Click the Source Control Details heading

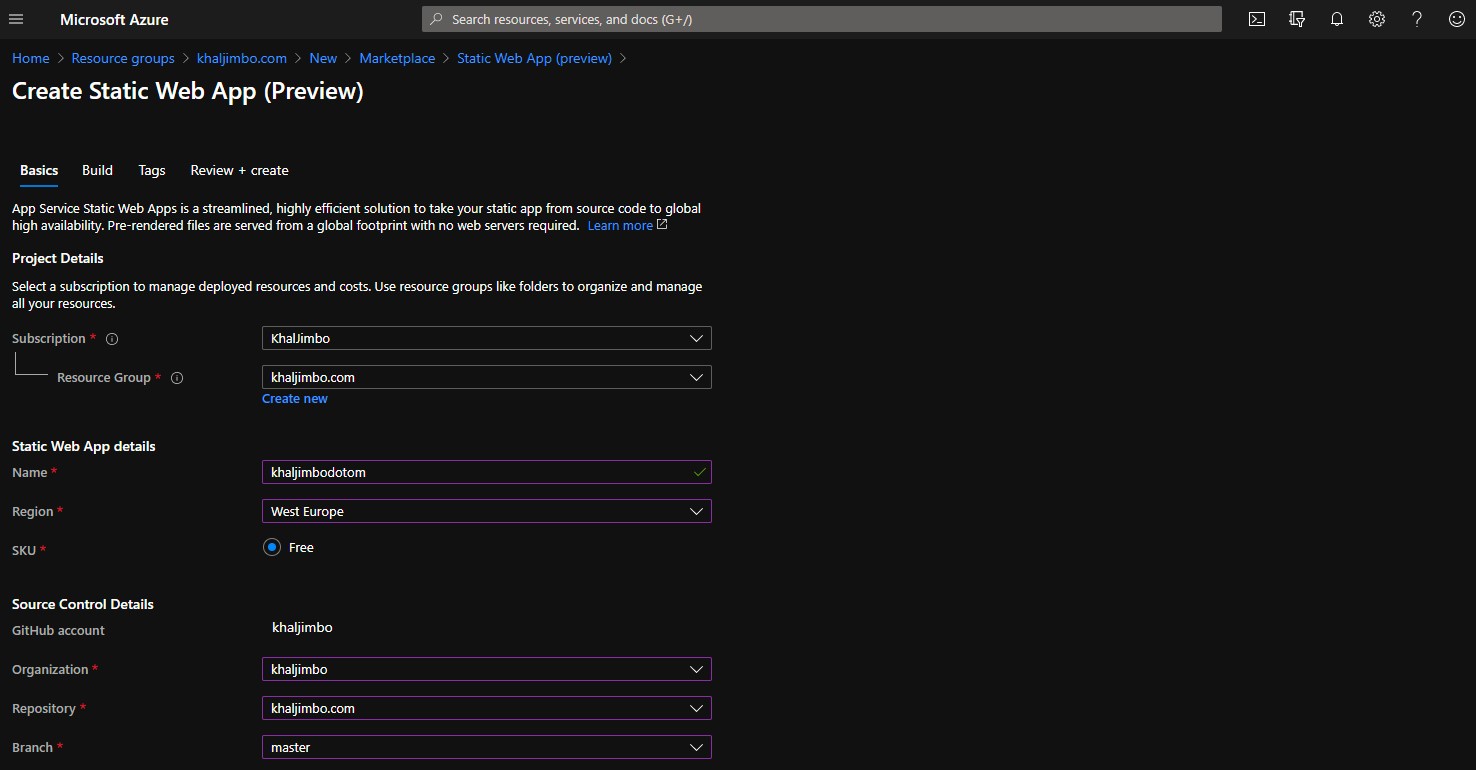coord(83,604)
